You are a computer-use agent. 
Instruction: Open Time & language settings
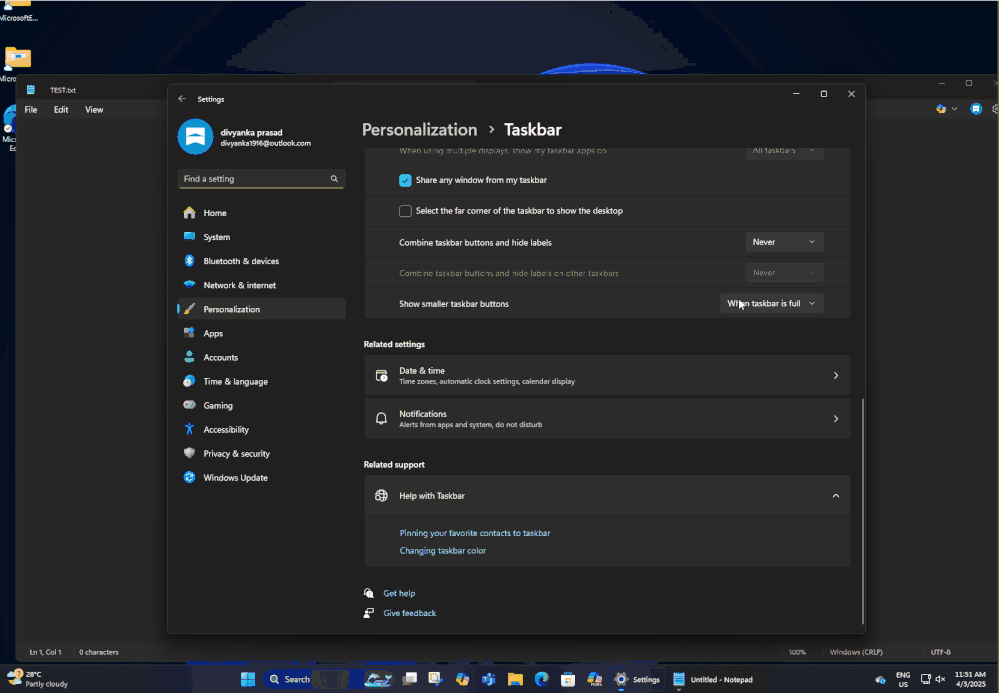(261, 382)
